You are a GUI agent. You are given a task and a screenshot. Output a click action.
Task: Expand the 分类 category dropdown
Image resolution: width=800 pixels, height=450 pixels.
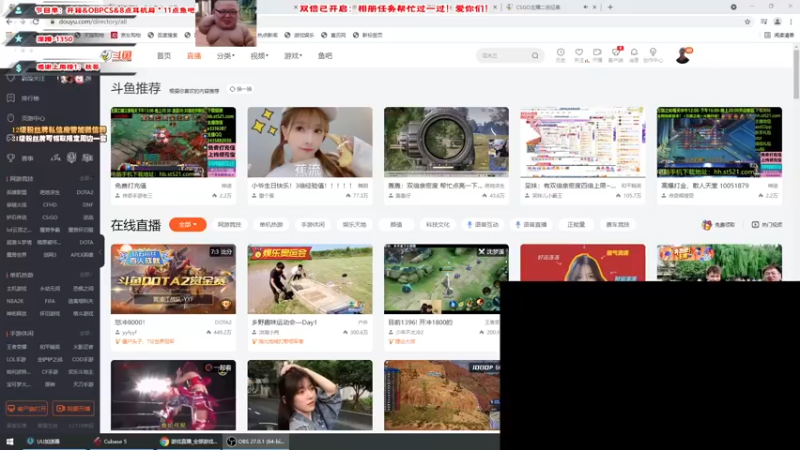(226, 56)
